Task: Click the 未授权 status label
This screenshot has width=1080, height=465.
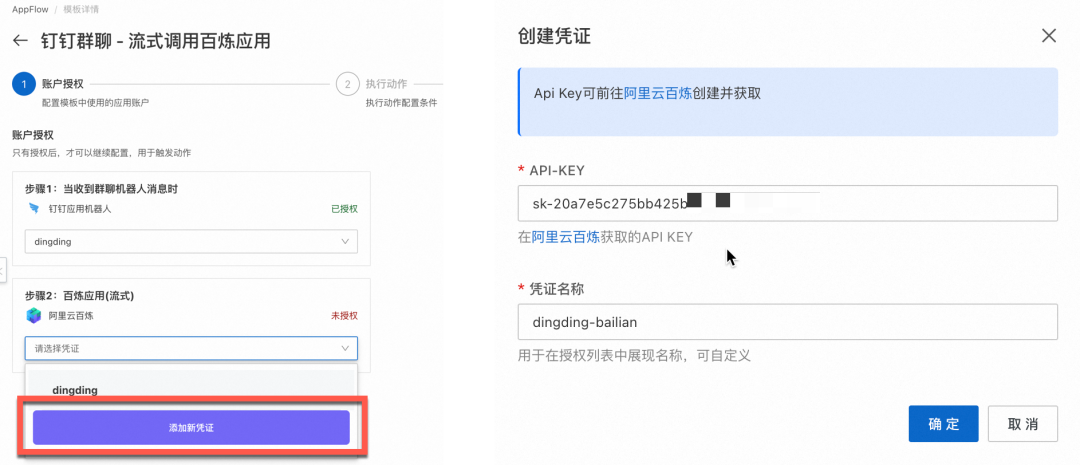Action: [x=343, y=316]
